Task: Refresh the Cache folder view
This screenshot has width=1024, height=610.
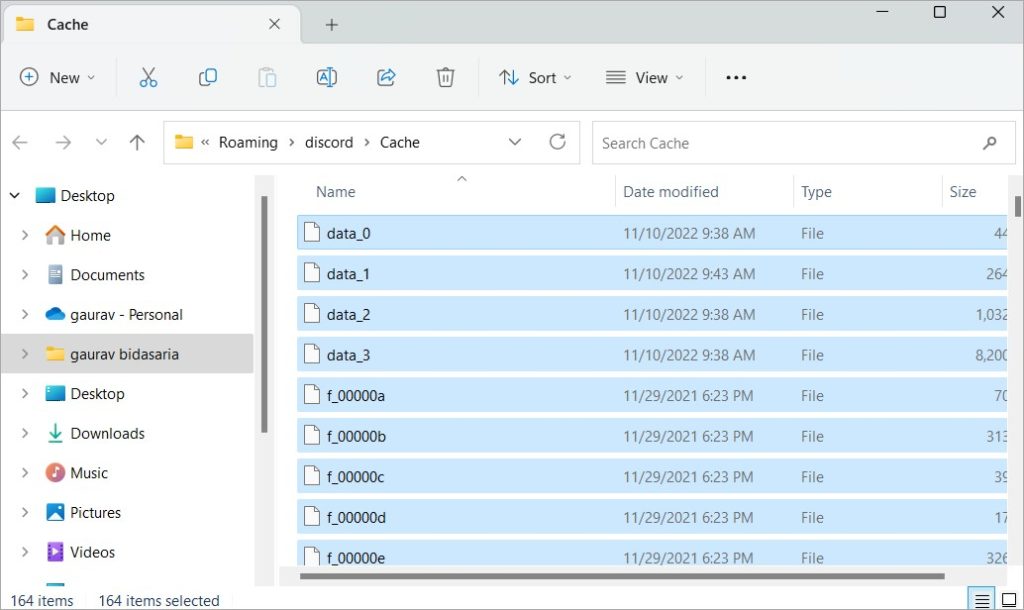Action: click(557, 142)
